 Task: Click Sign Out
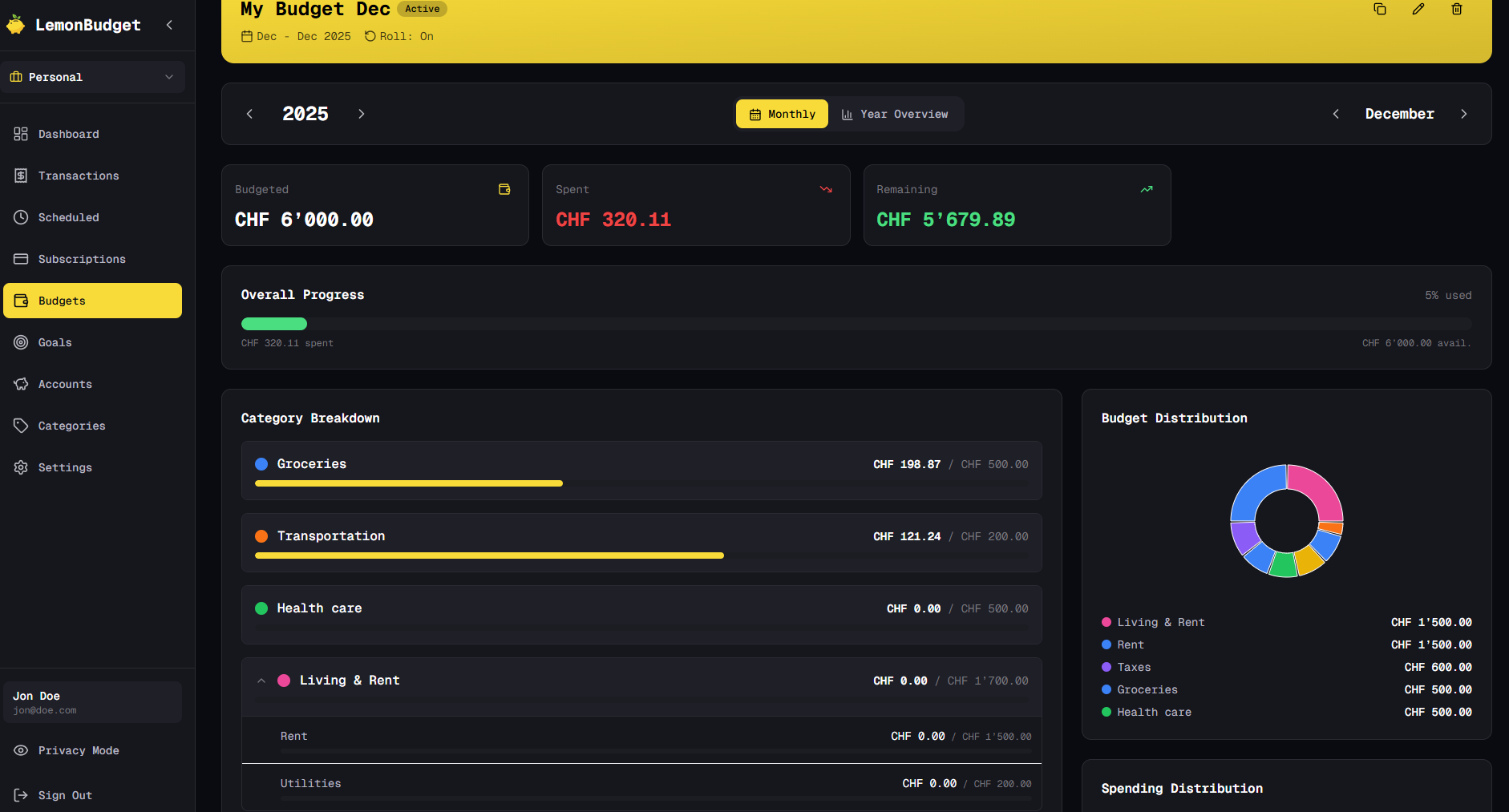64,795
